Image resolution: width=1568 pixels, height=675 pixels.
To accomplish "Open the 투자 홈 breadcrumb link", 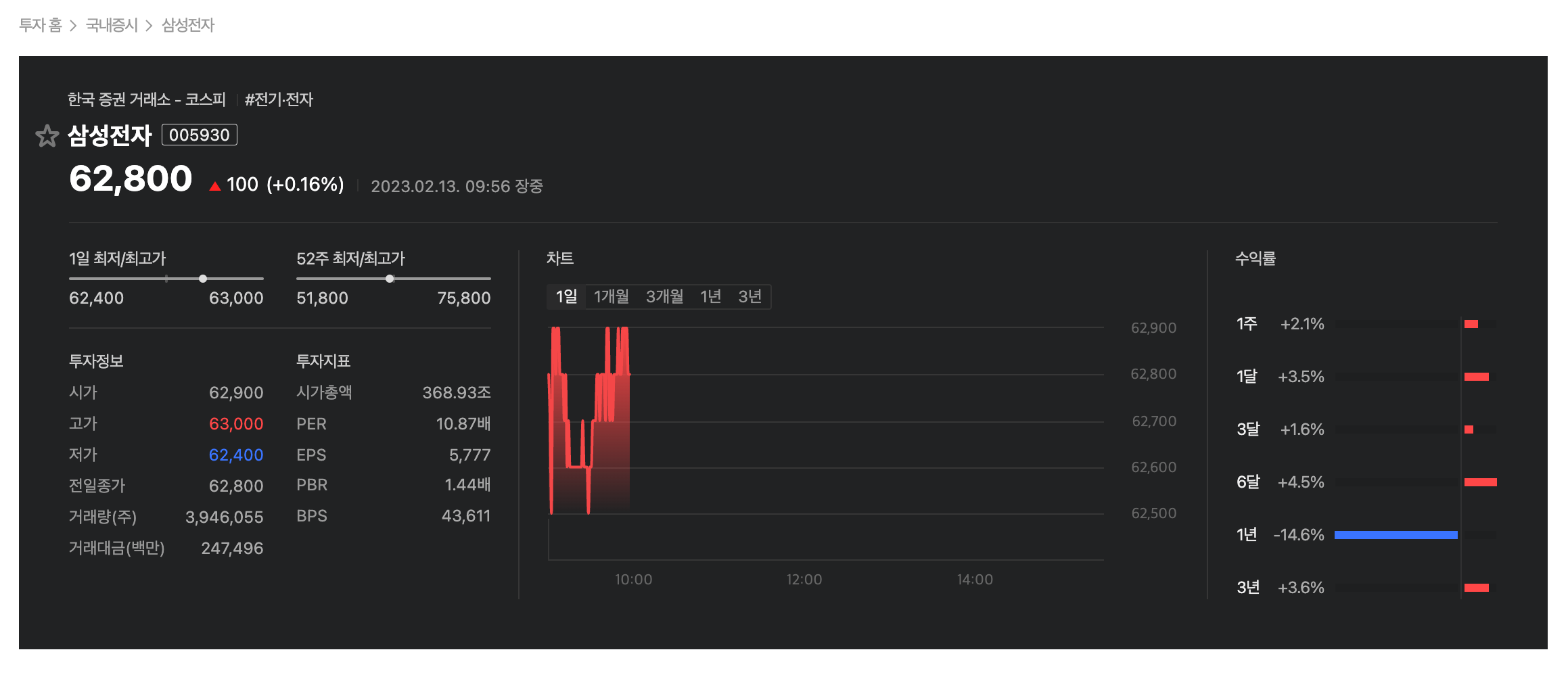I will click(40, 25).
